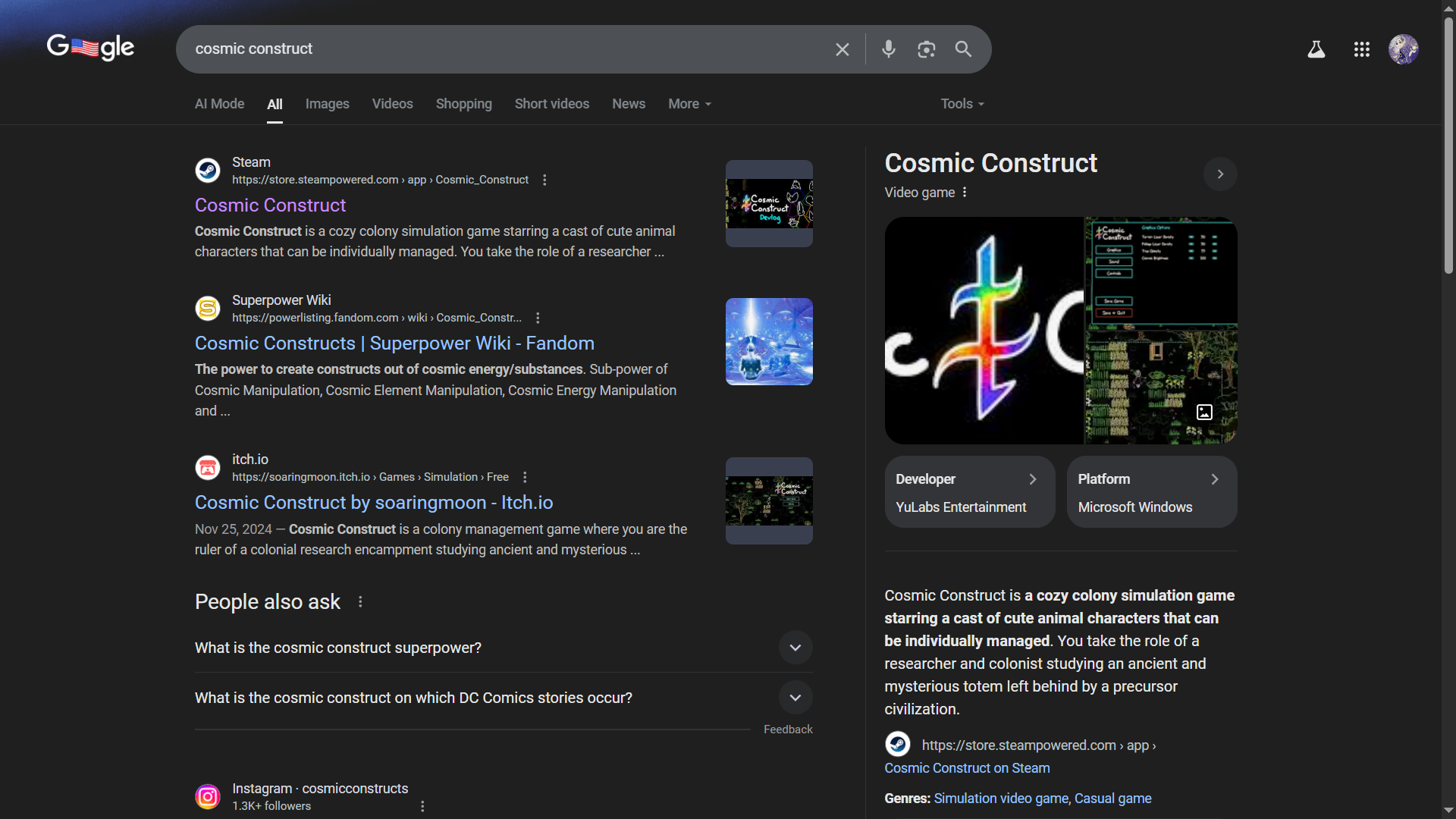The height and width of the screenshot is (819, 1456).
Task: Expand the Platform Microsoft Windows card
Action: (x=1152, y=492)
